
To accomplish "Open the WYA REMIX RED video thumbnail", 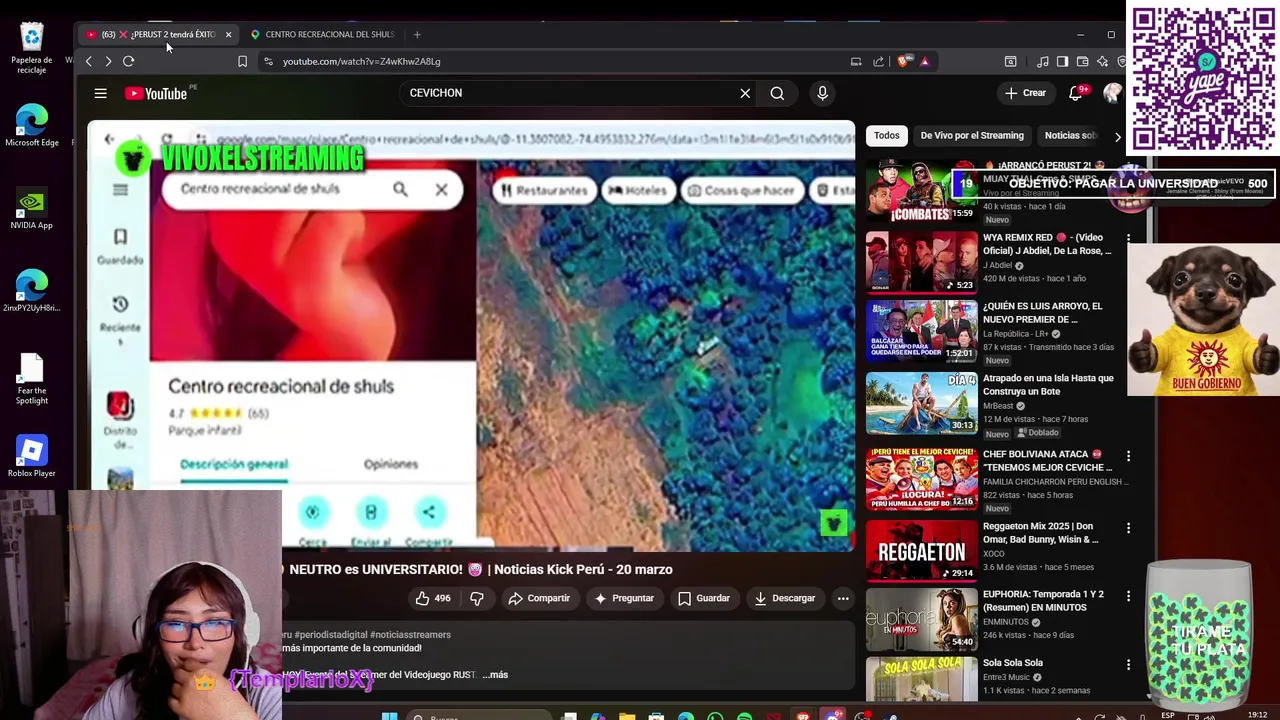I will pos(922,262).
